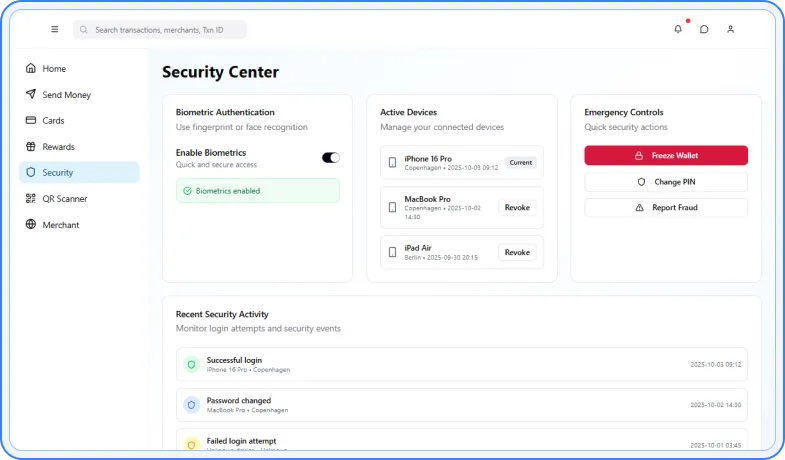Click the Report Fraud button
Viewport: 785px width, 460px height.
click(666, 208)
